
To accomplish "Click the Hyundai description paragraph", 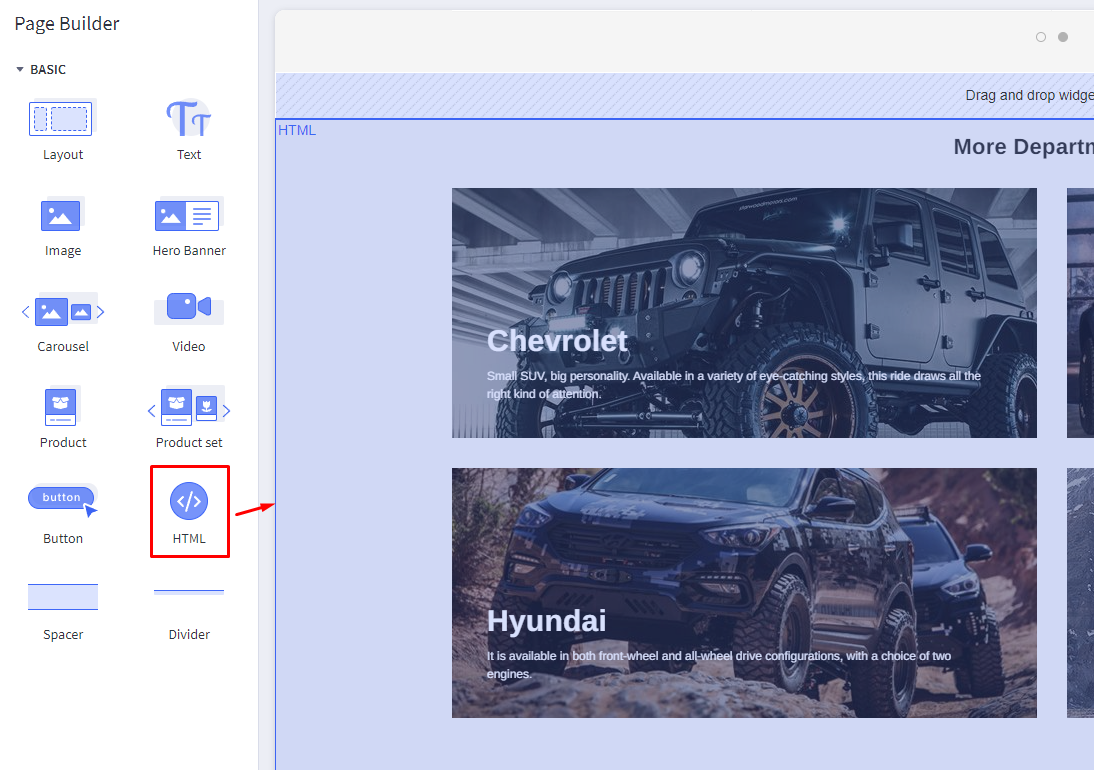I will pyautogui.click(x=719, y=665).
